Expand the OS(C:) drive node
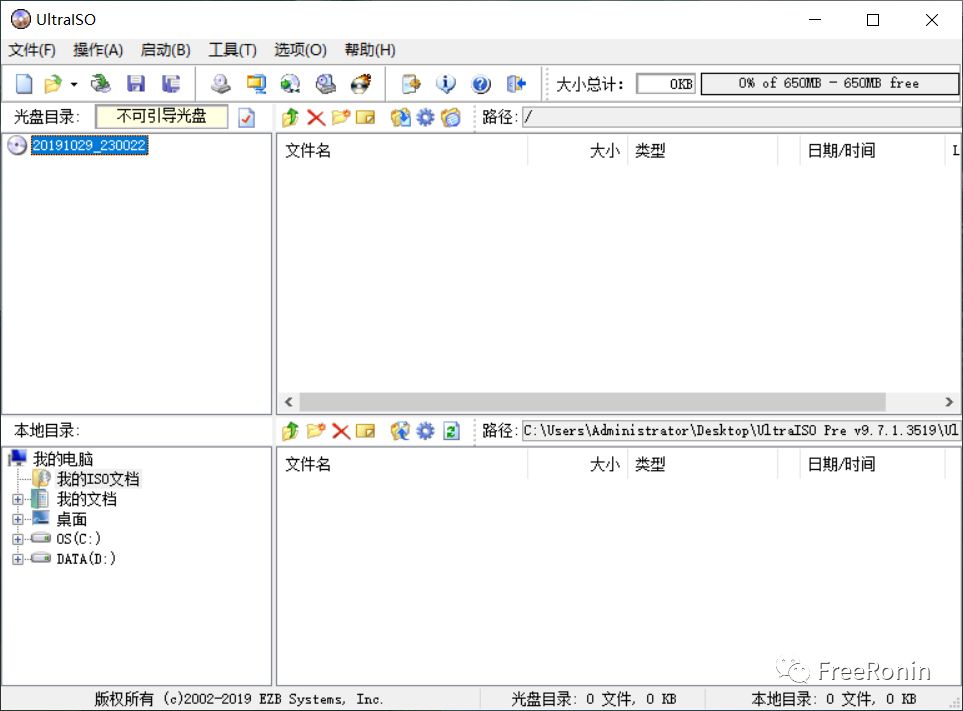The width and height of the screenshot is (963, 711). pos(18,539)
